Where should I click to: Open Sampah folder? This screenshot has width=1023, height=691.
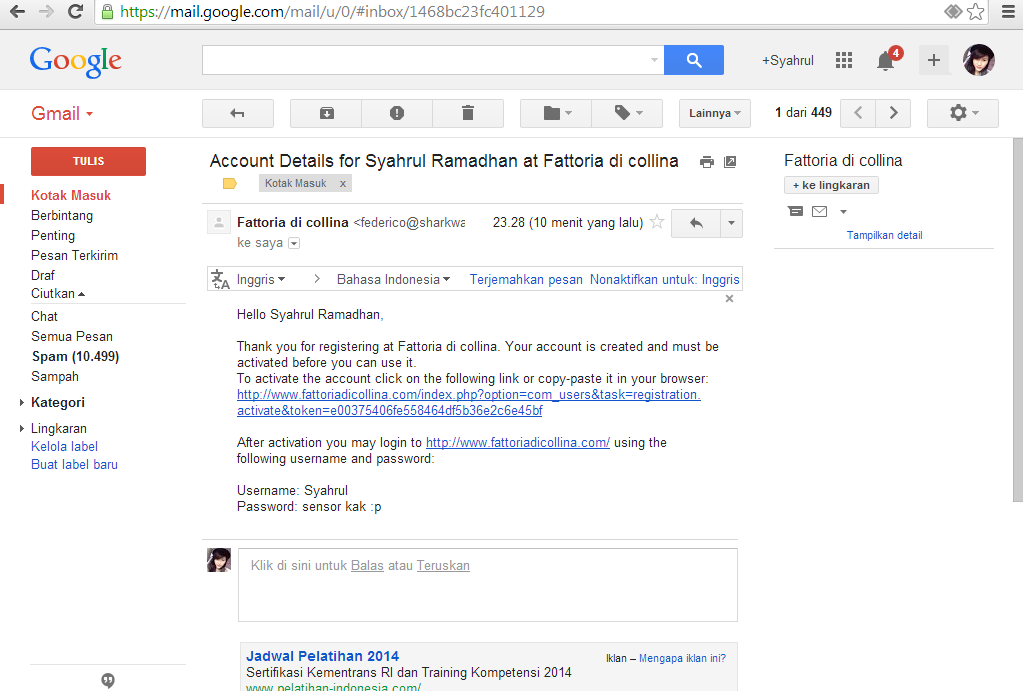pyautogui.click(x=55, y=376)
